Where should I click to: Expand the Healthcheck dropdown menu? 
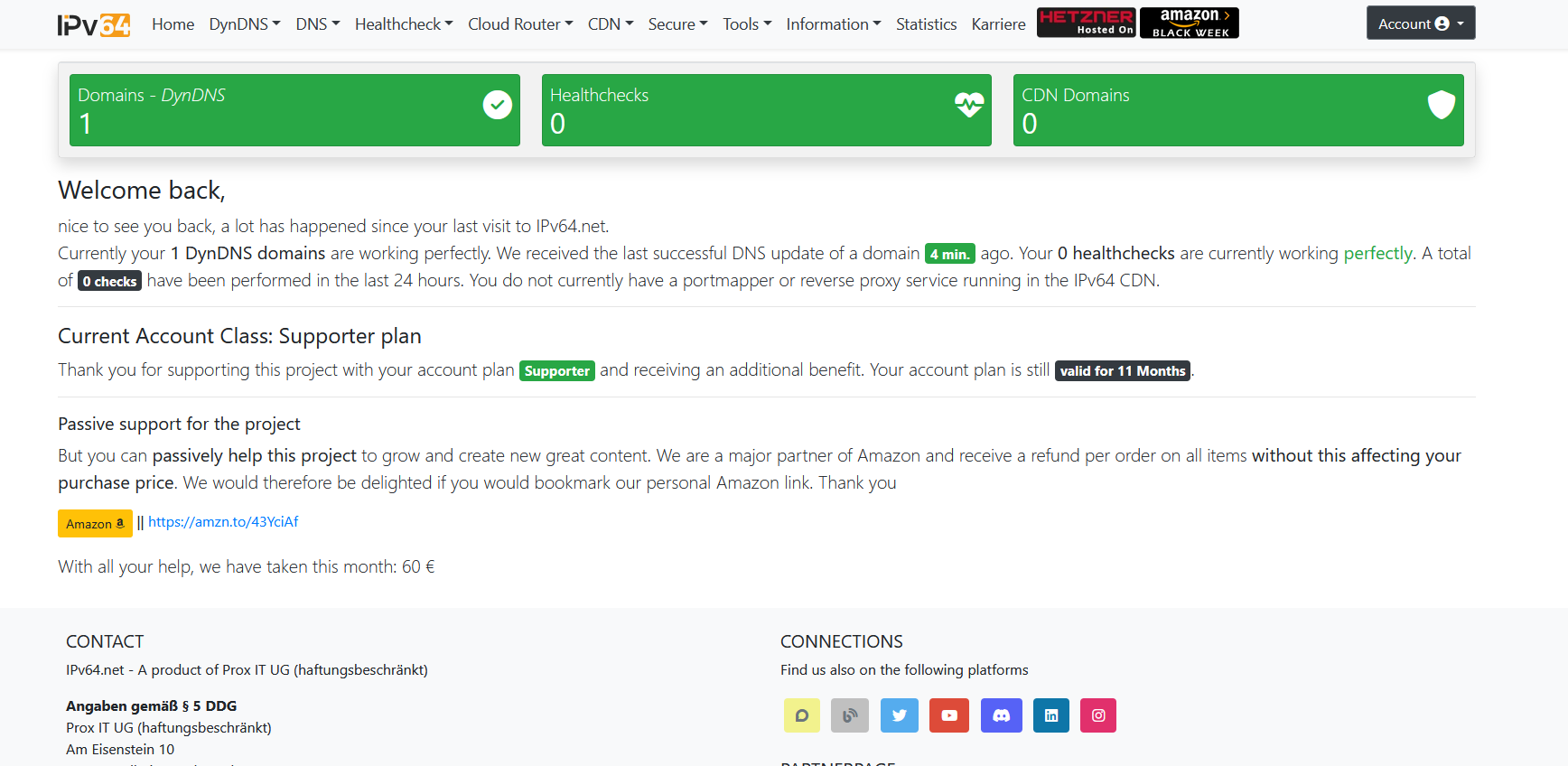tap(404, 24)
